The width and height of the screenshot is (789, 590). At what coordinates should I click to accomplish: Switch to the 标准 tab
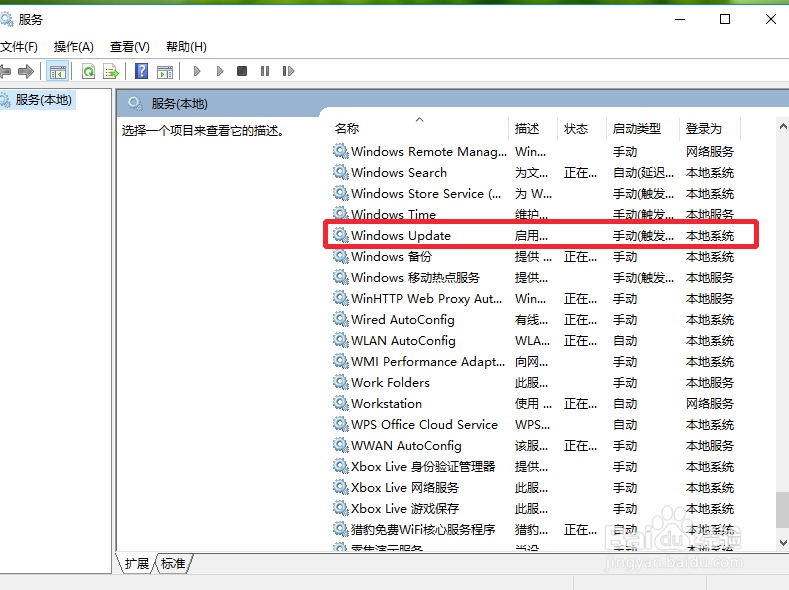point(173,563)
